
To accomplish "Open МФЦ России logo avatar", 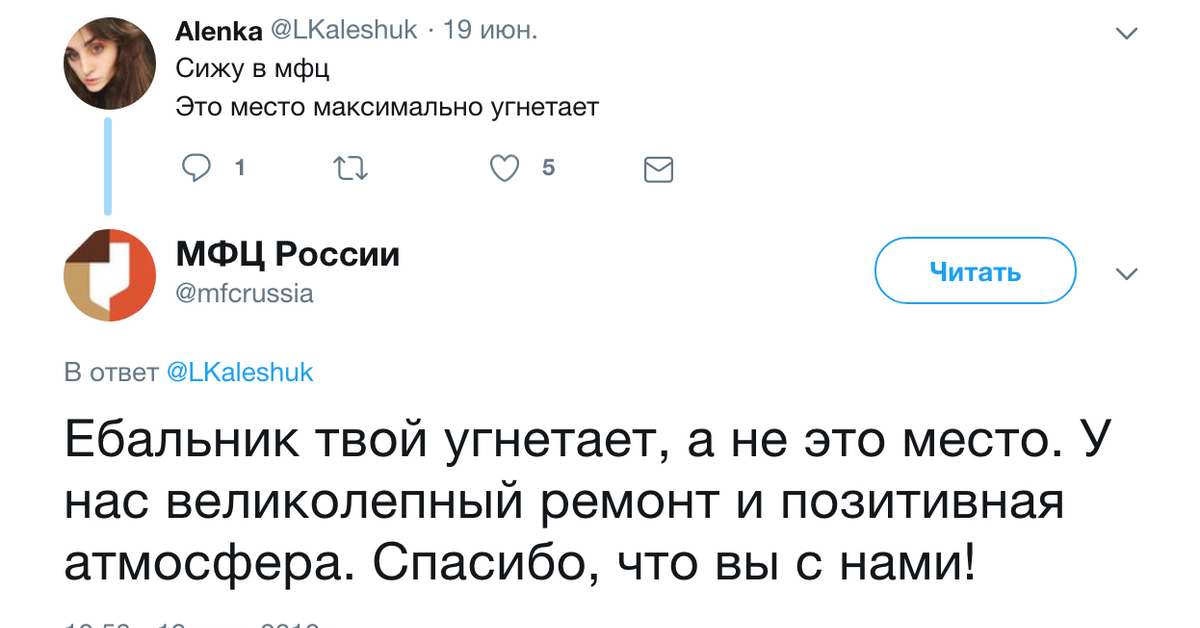I will [110, 276].
